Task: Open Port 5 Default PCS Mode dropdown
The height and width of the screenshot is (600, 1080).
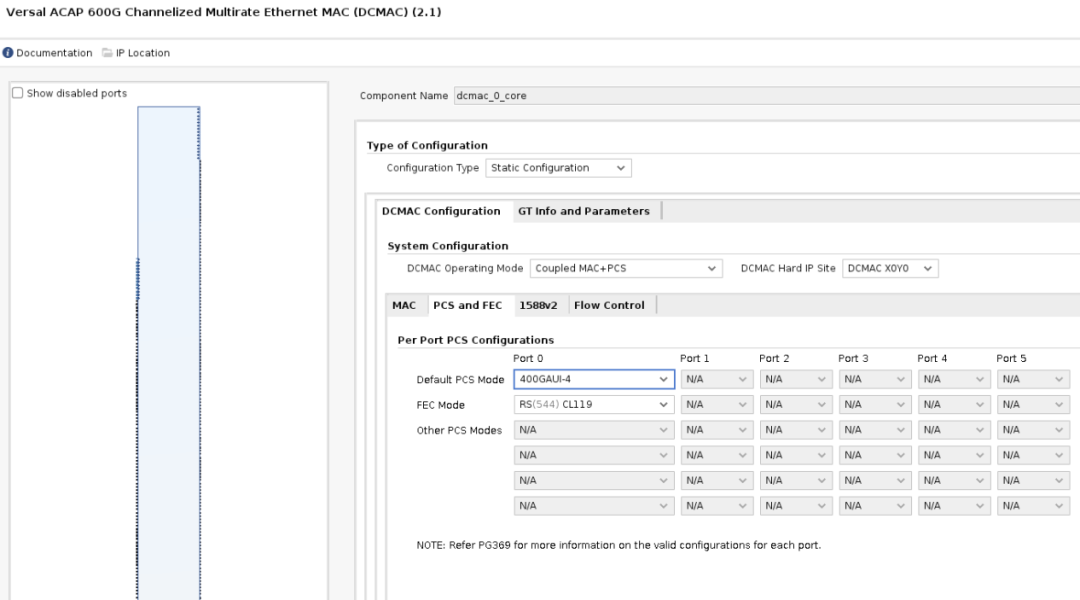Action: [x=1034, y=380]
